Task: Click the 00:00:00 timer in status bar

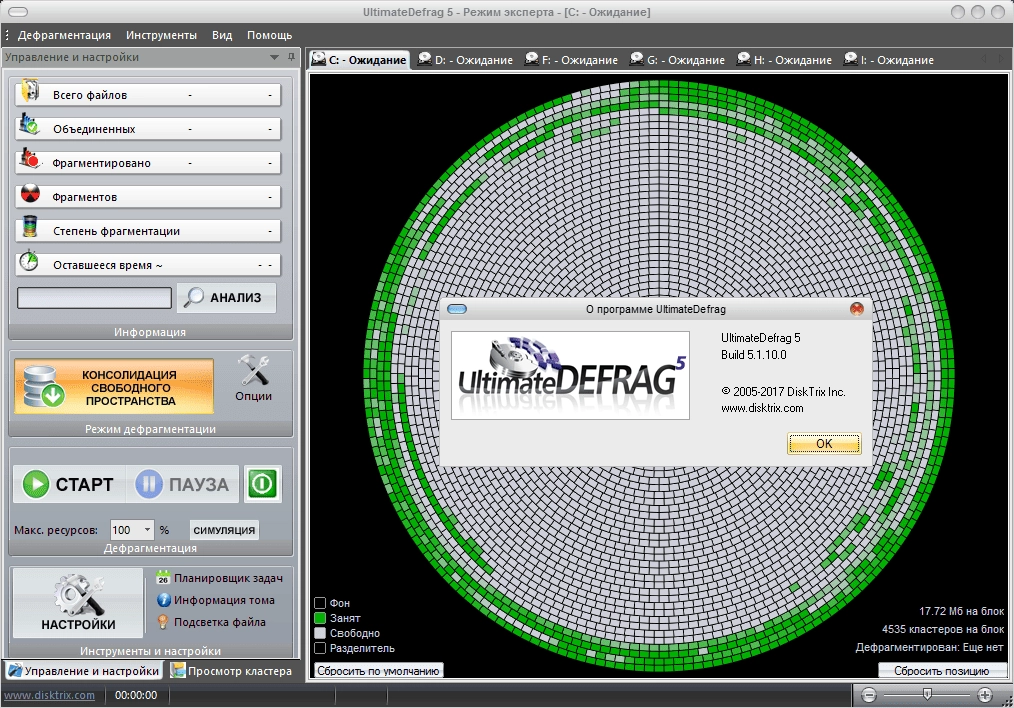Action: click(x=136, y=695)
